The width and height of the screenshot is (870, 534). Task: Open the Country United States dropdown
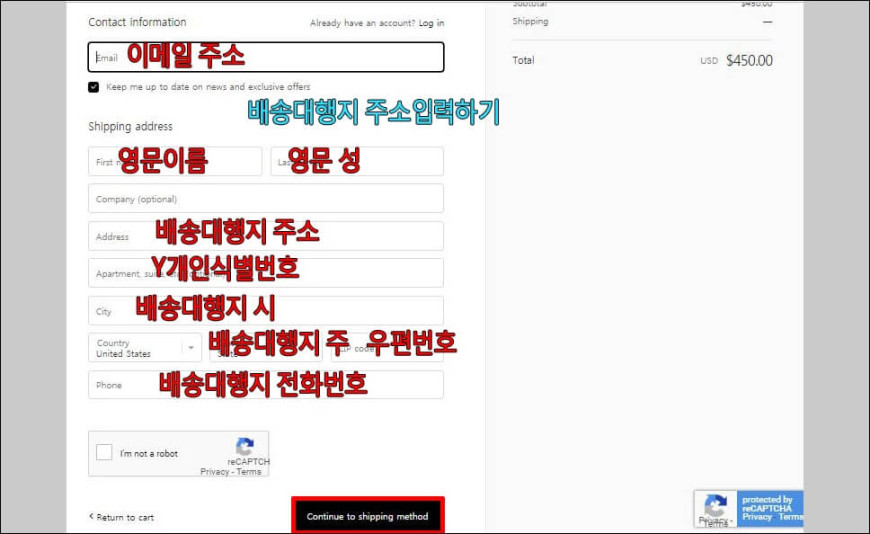click(x=145, y=348)
